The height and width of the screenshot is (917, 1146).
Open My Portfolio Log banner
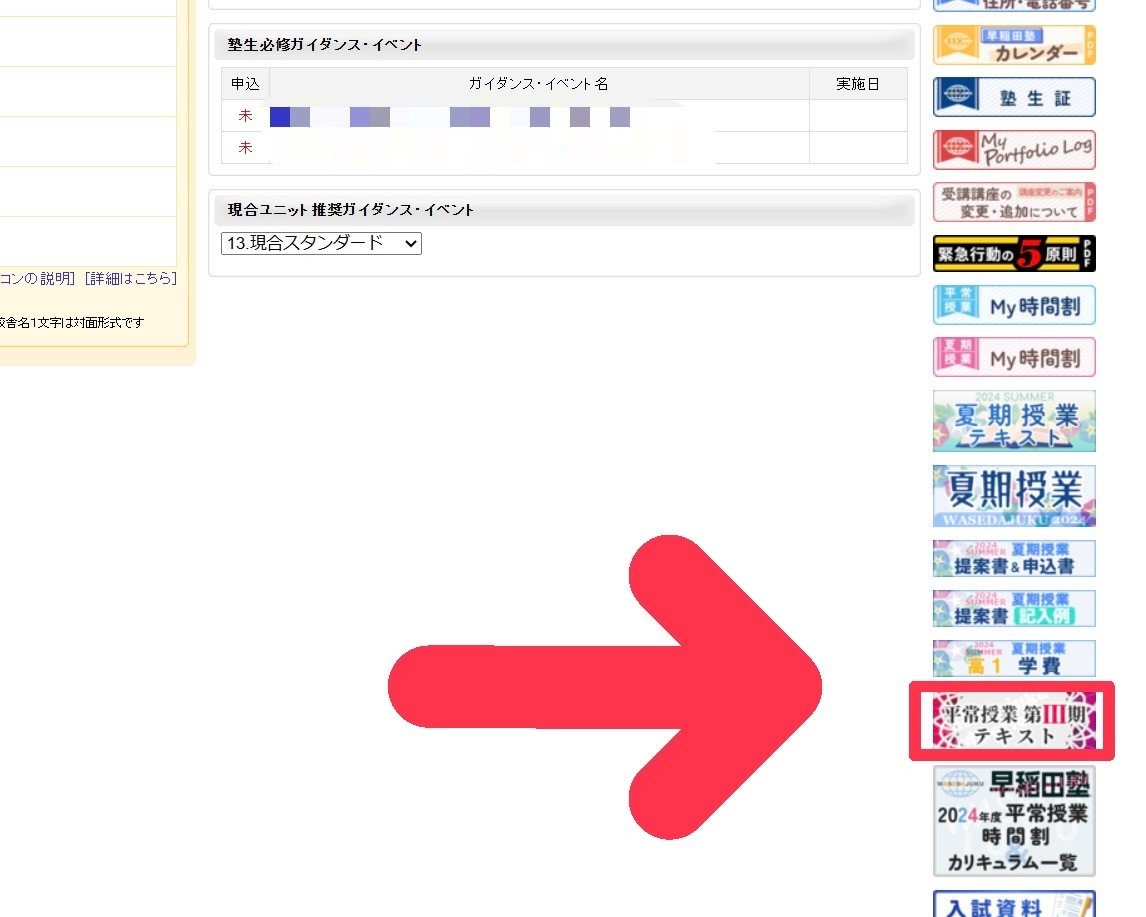coord(1014,150)
